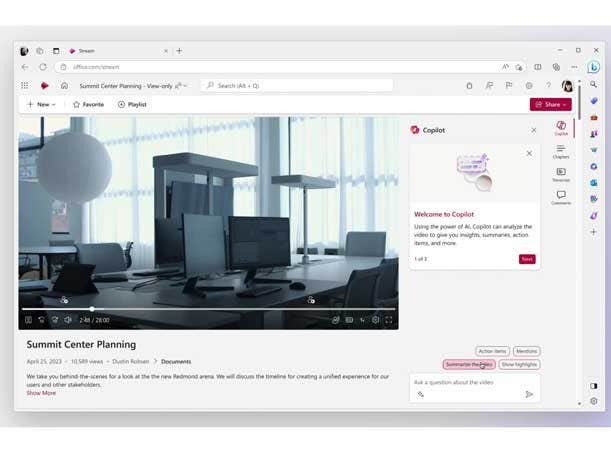This screenshot has width=611, height=458.
Task: Open the Transcript panel
Action: tap(561, 174)
